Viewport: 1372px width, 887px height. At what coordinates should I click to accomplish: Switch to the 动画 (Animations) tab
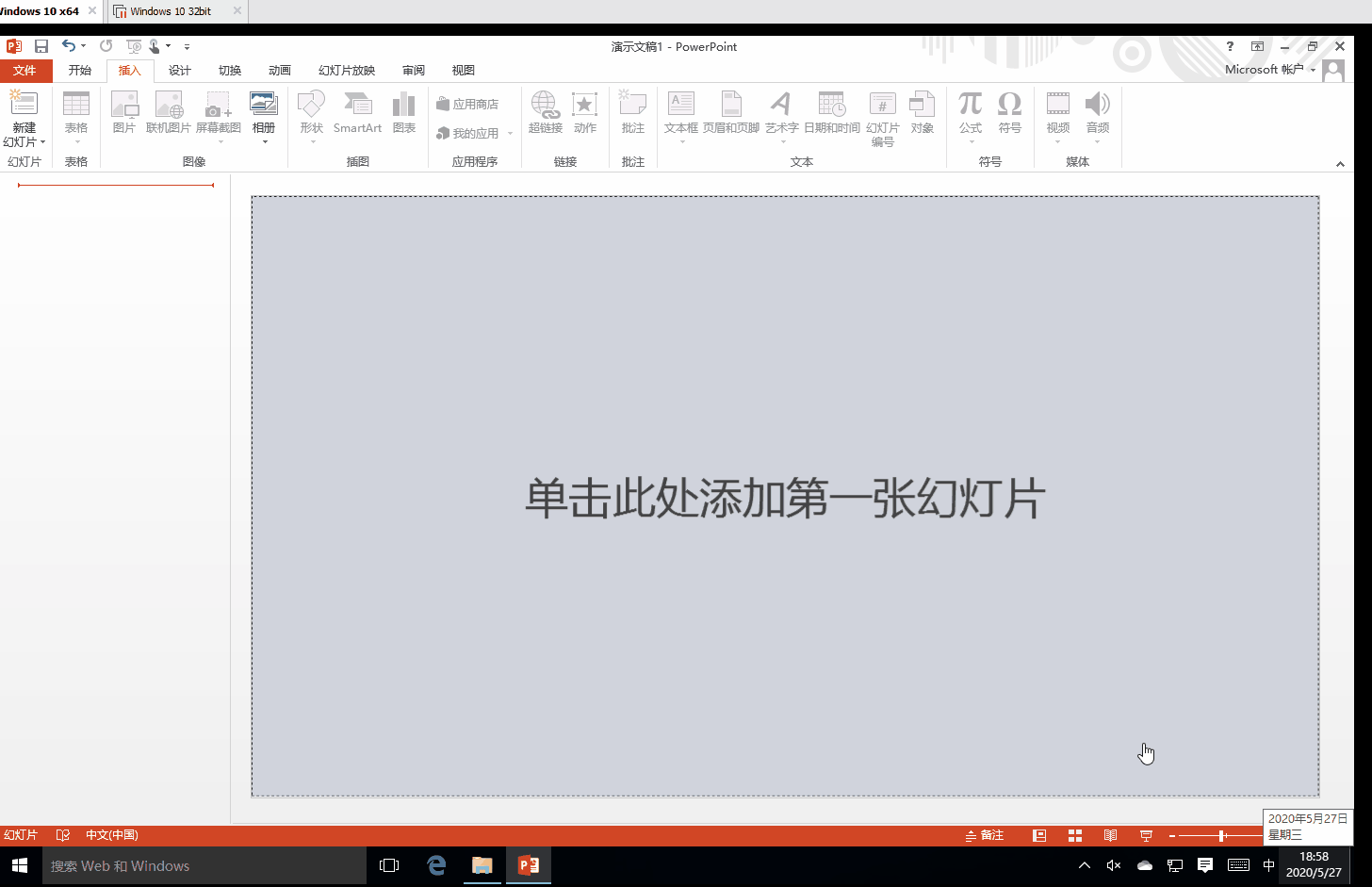click(x=279, y=71)
